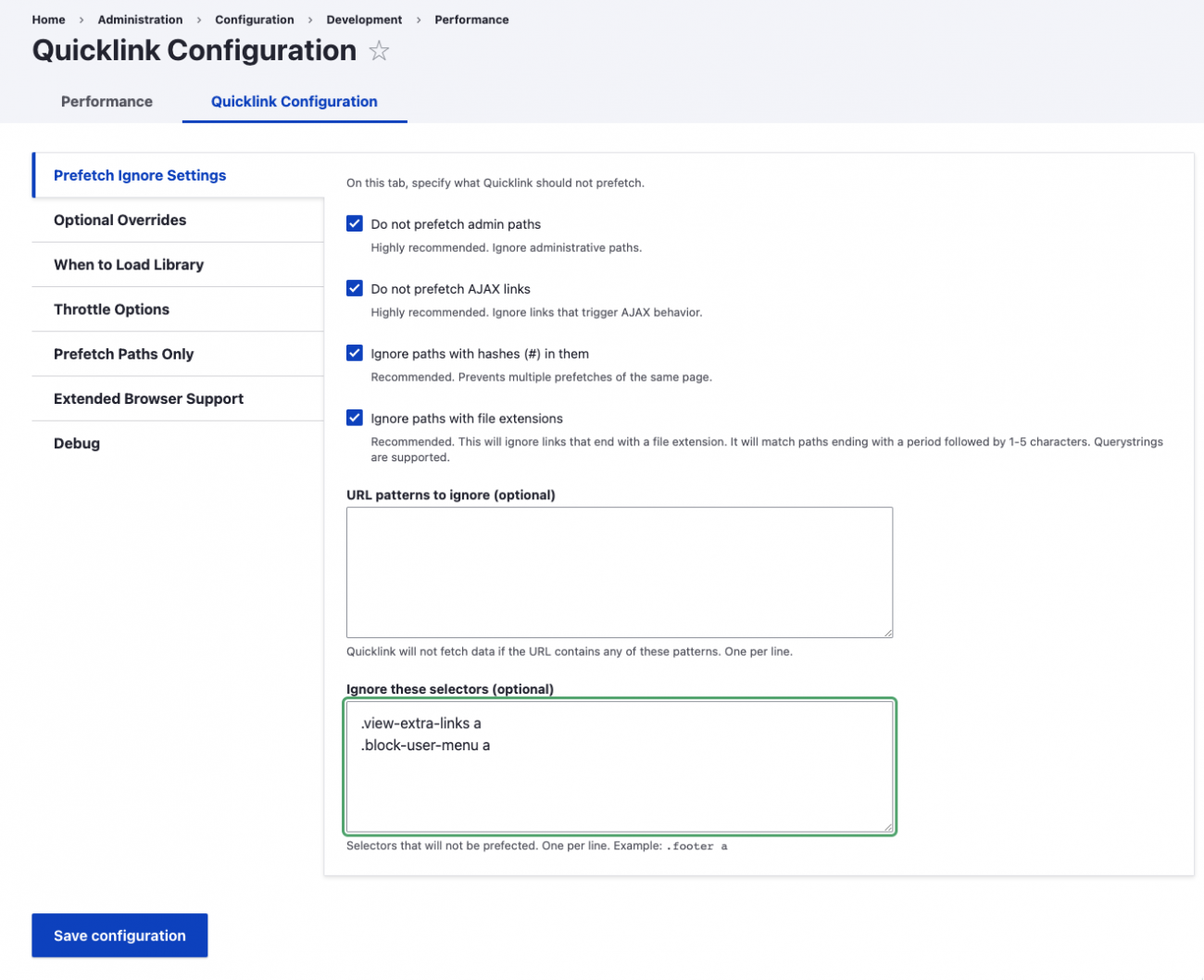This screenshot has width=1204, height=980.
Task: Open Configuration breadcrumb link
Action: [255, 19]
